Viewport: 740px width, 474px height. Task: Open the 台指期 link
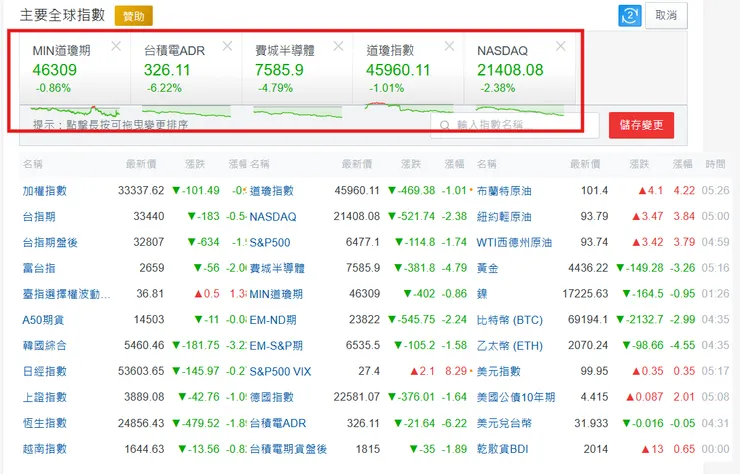(x=39, y=217)
